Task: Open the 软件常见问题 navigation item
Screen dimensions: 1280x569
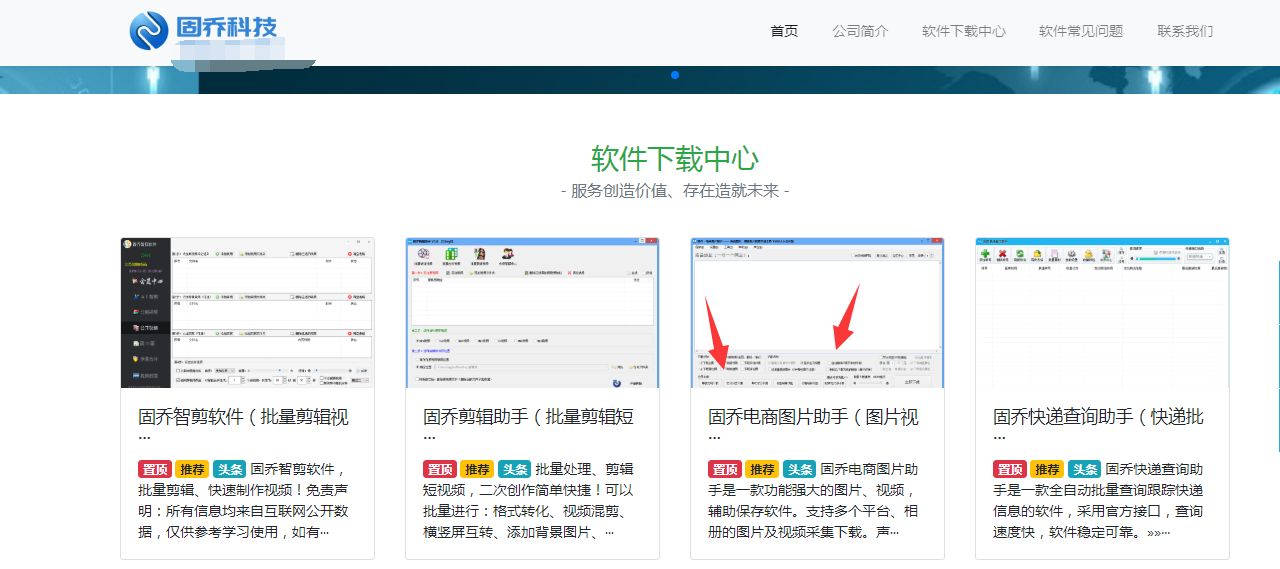Action: (x=1081, y=31)
